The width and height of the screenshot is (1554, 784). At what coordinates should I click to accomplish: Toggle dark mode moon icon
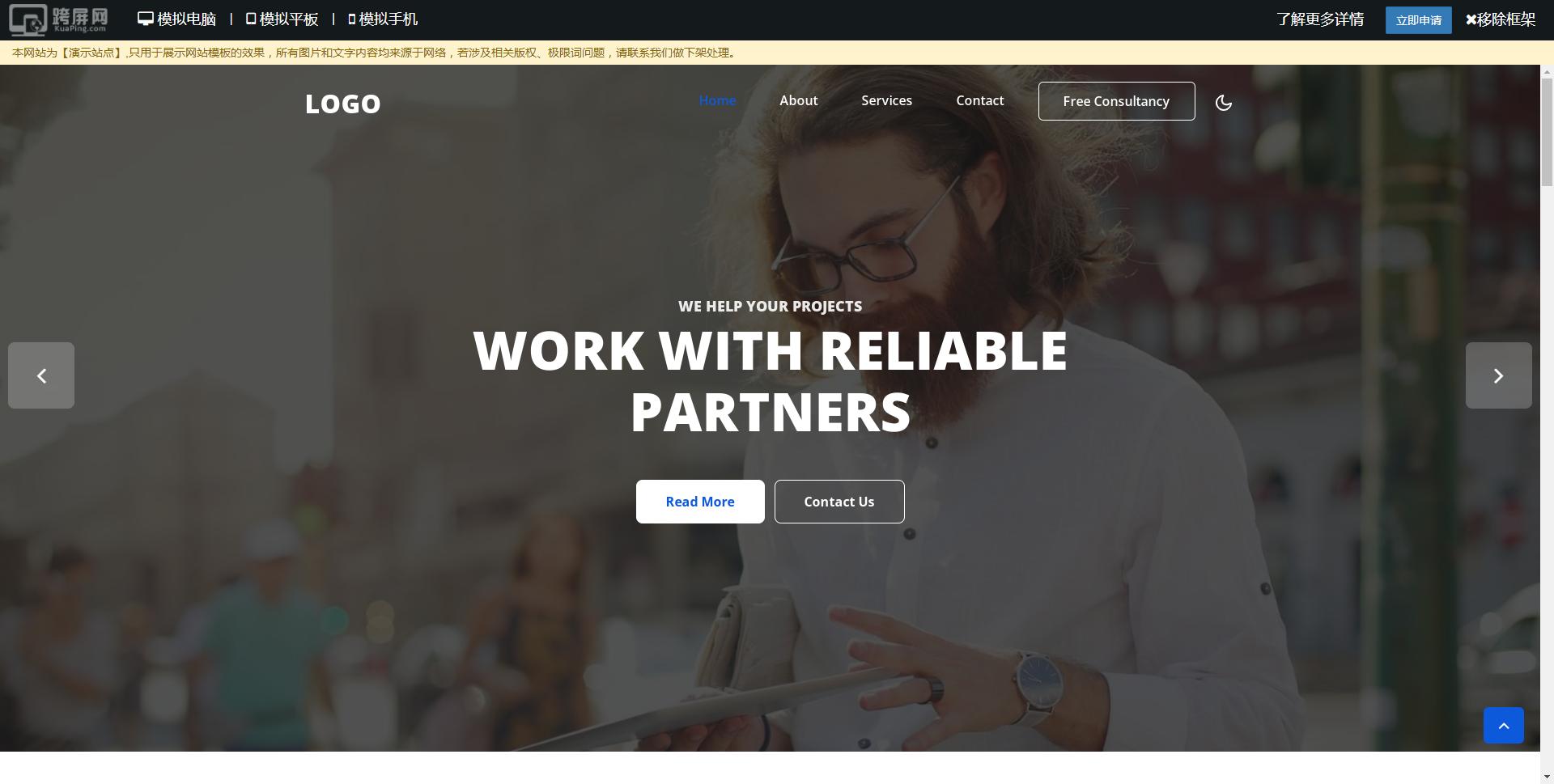pos(1223,102)
